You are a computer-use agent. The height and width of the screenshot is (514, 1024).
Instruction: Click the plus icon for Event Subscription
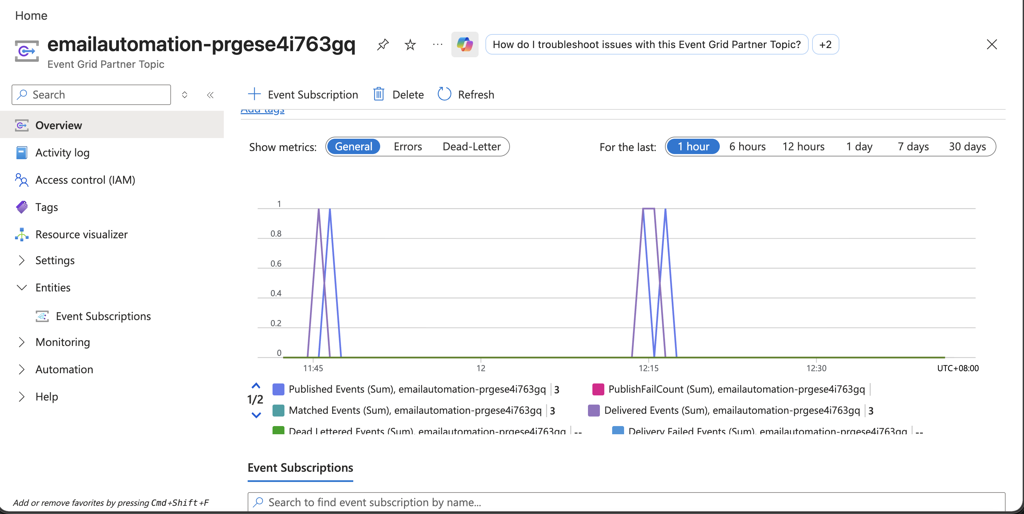254,94
